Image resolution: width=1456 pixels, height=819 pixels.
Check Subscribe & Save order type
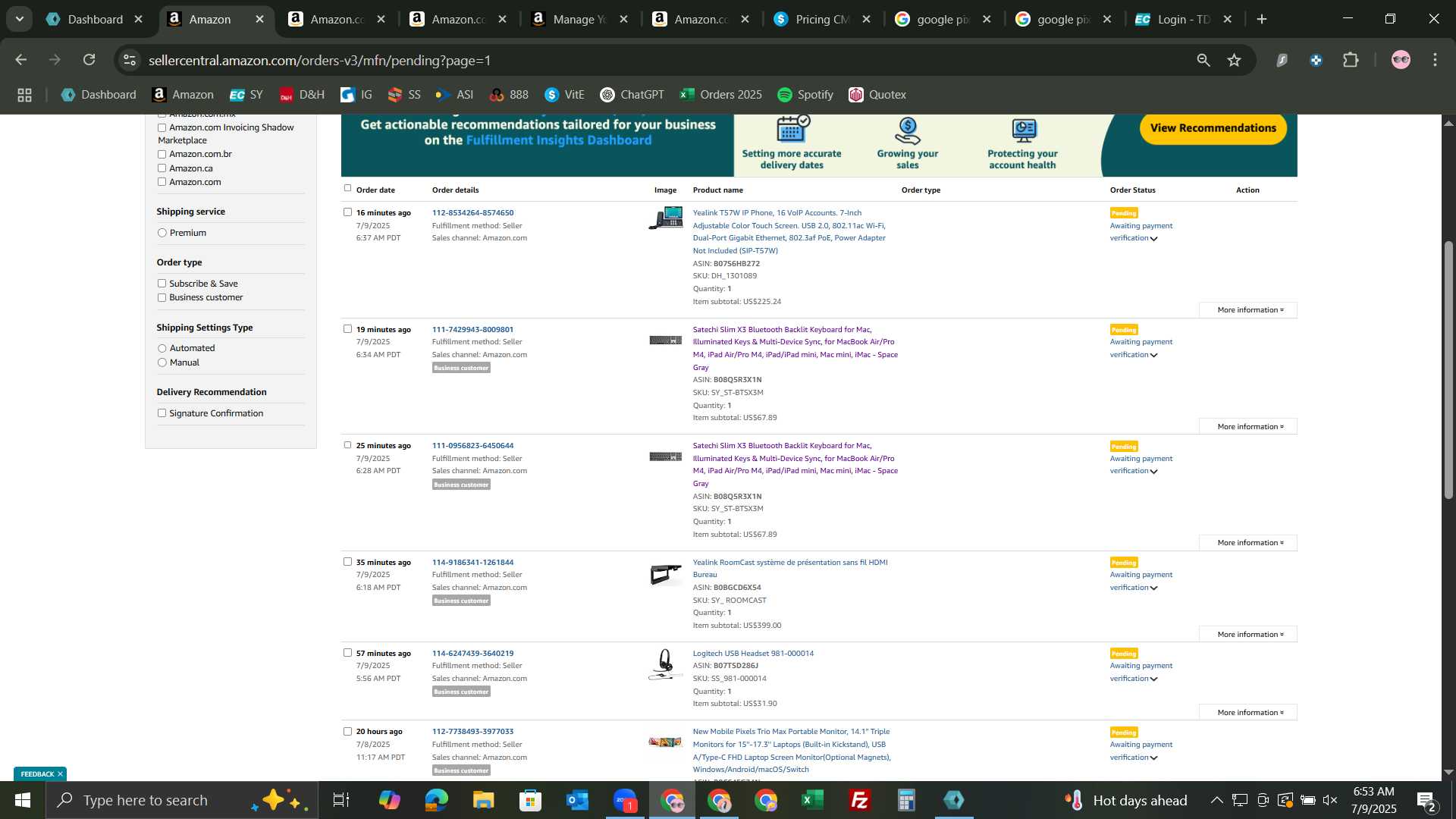pos(162,284)
